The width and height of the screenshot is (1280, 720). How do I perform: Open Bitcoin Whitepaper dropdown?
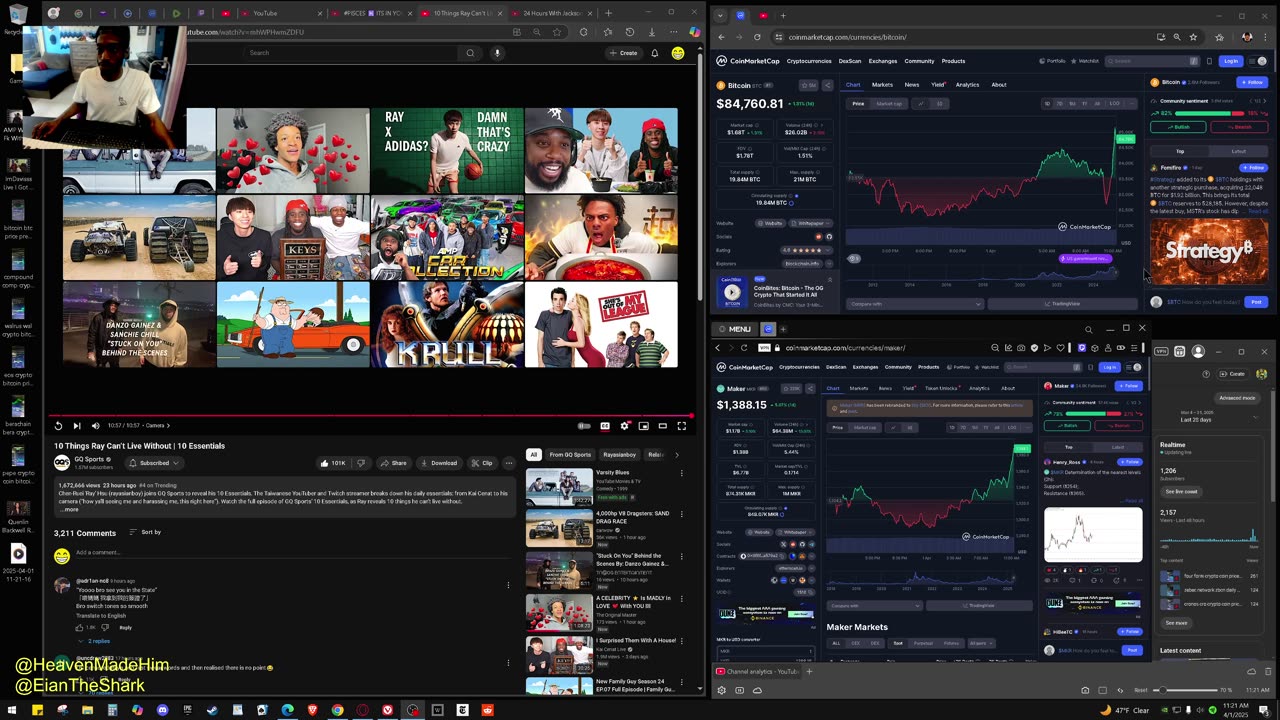coord(810,223)
